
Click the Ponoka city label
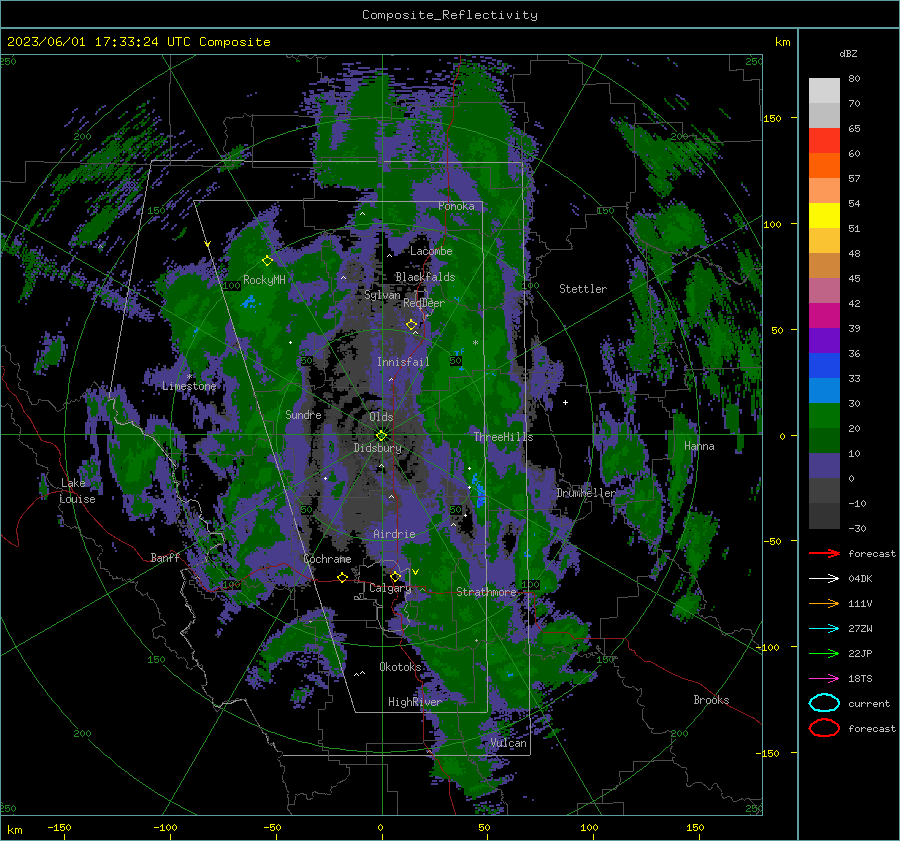coord(456,206)
